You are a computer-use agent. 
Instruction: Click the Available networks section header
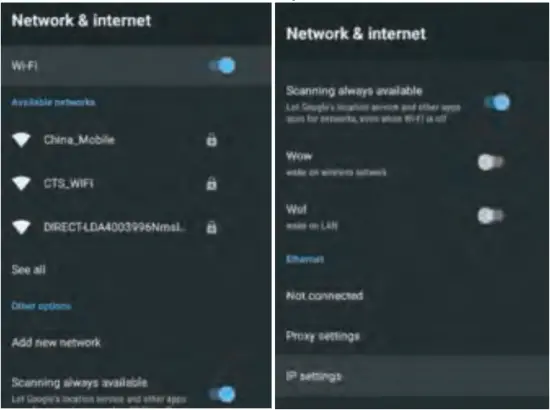click(x=53, y=102)
